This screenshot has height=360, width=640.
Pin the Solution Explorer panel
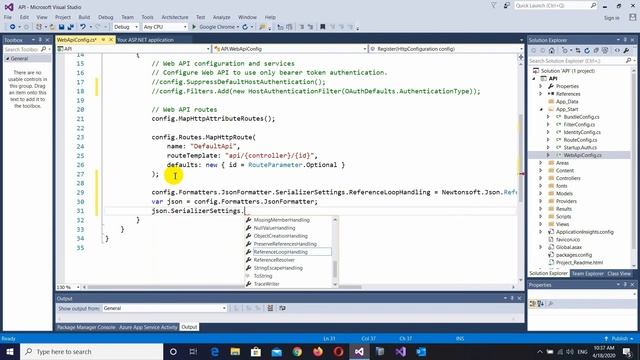(x=625, y=40)
